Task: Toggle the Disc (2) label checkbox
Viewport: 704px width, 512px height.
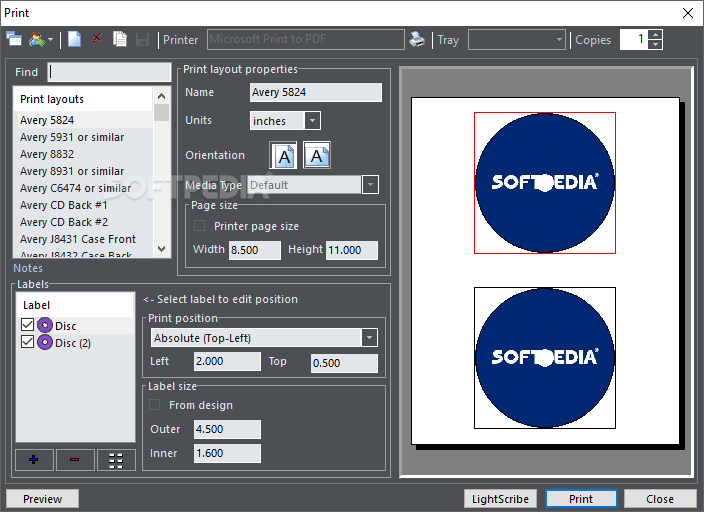Action: (x=27, y=342)
